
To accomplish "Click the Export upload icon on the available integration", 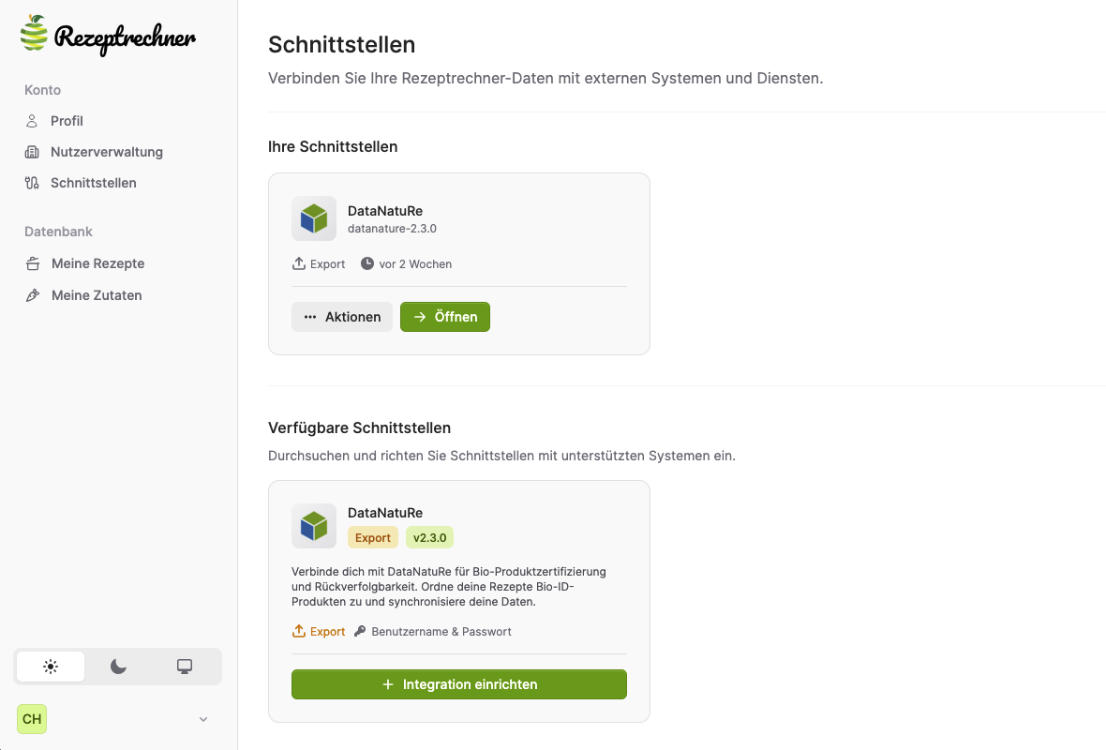I will [x=297, y=632].
